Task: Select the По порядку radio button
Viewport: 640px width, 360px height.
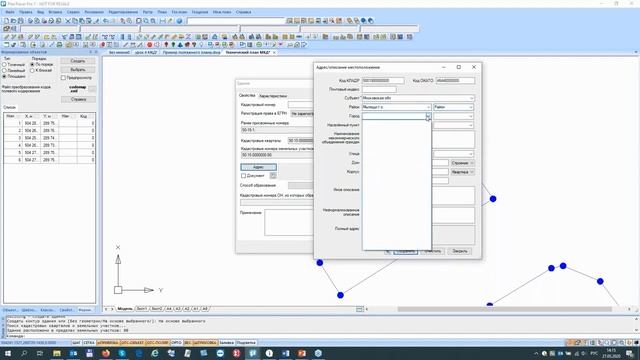Action: (x=32, y=64)
